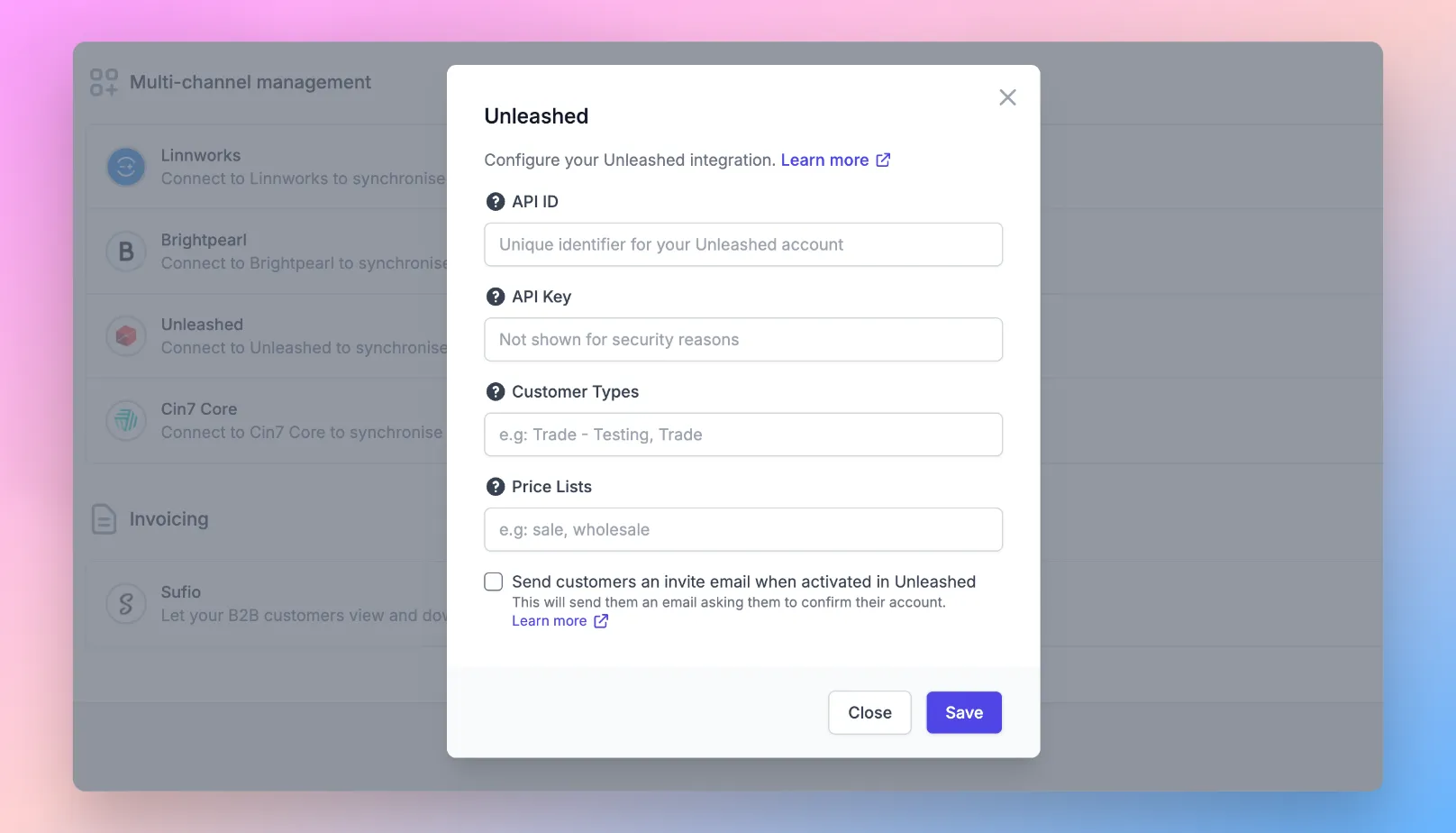1456x833 pixels.
Task: Click the Brightpearl B logo icon
Action: [126, 252]
